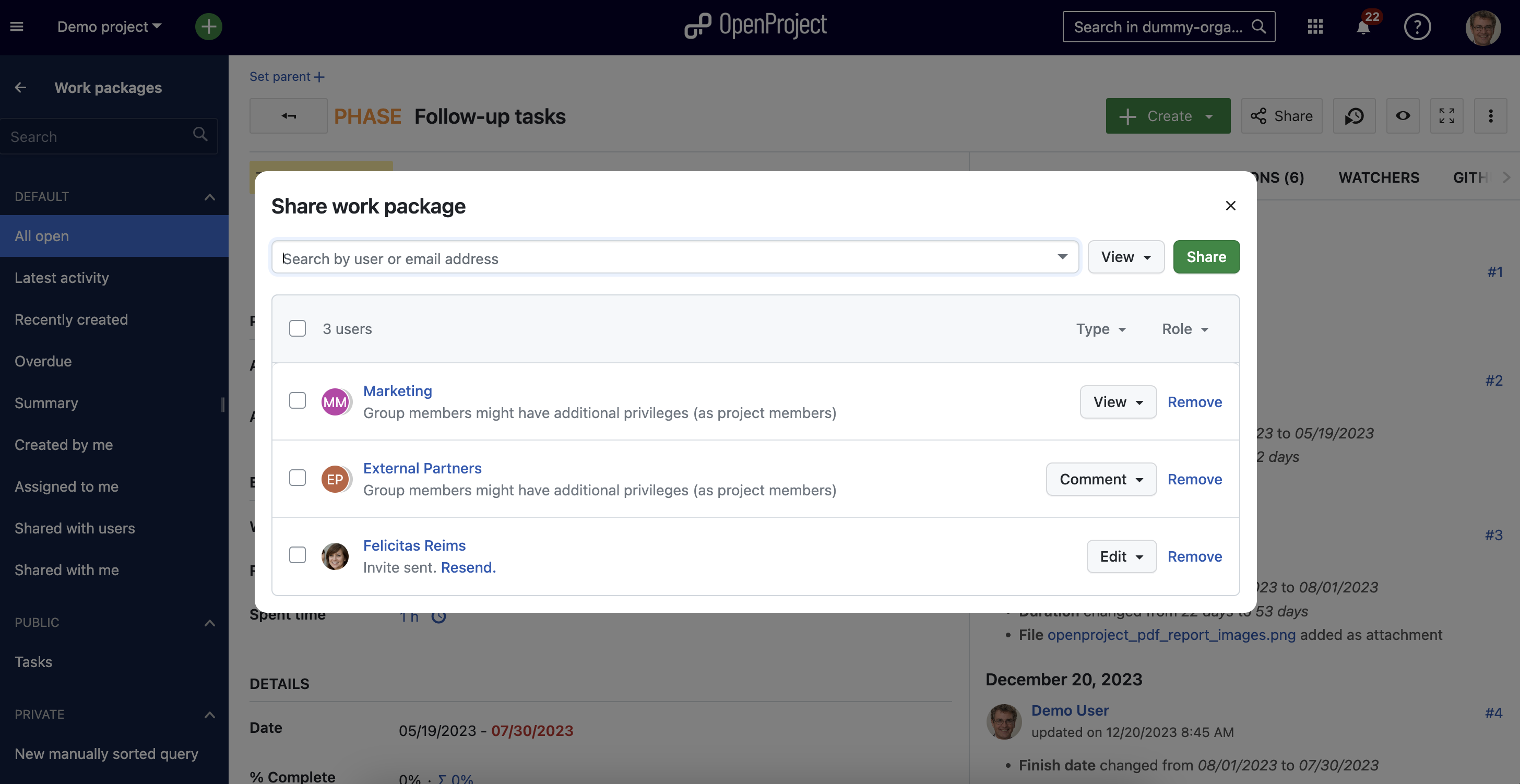Open the Type filter dropdown

coord(1100,329)
